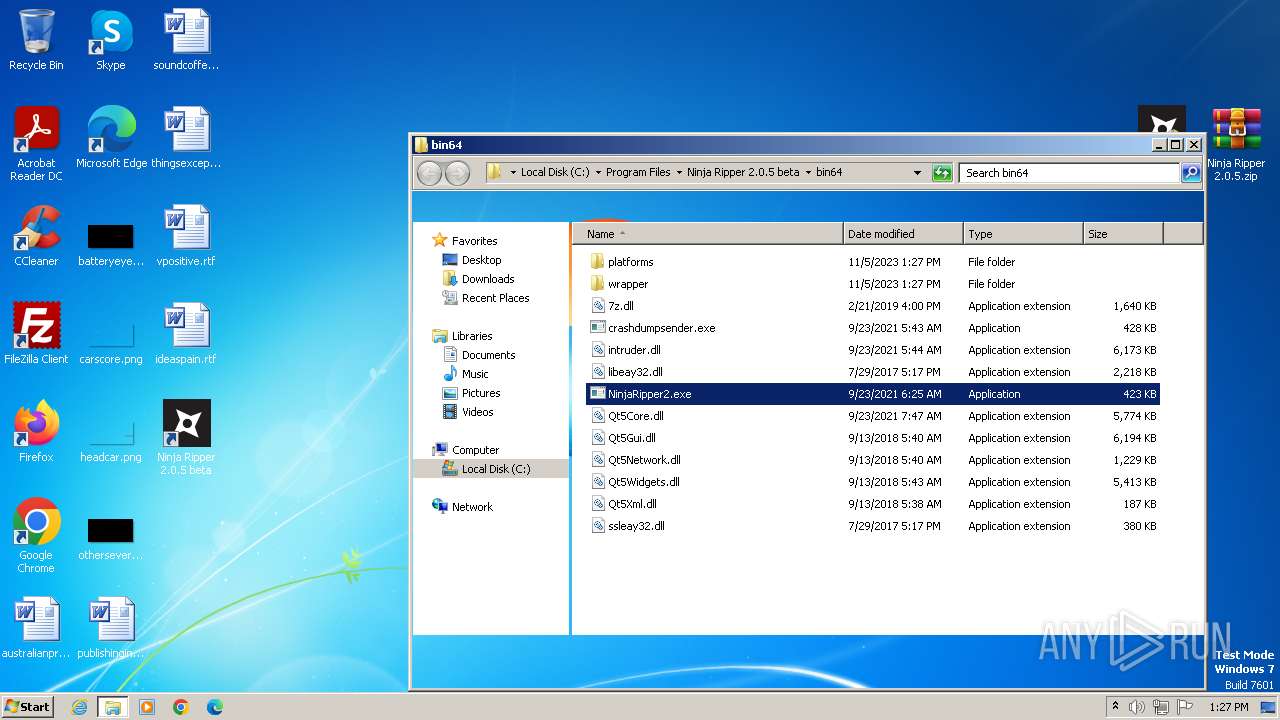Click the Explorer Forward button
Viewport: 1280px width, 720px height.
457,173
